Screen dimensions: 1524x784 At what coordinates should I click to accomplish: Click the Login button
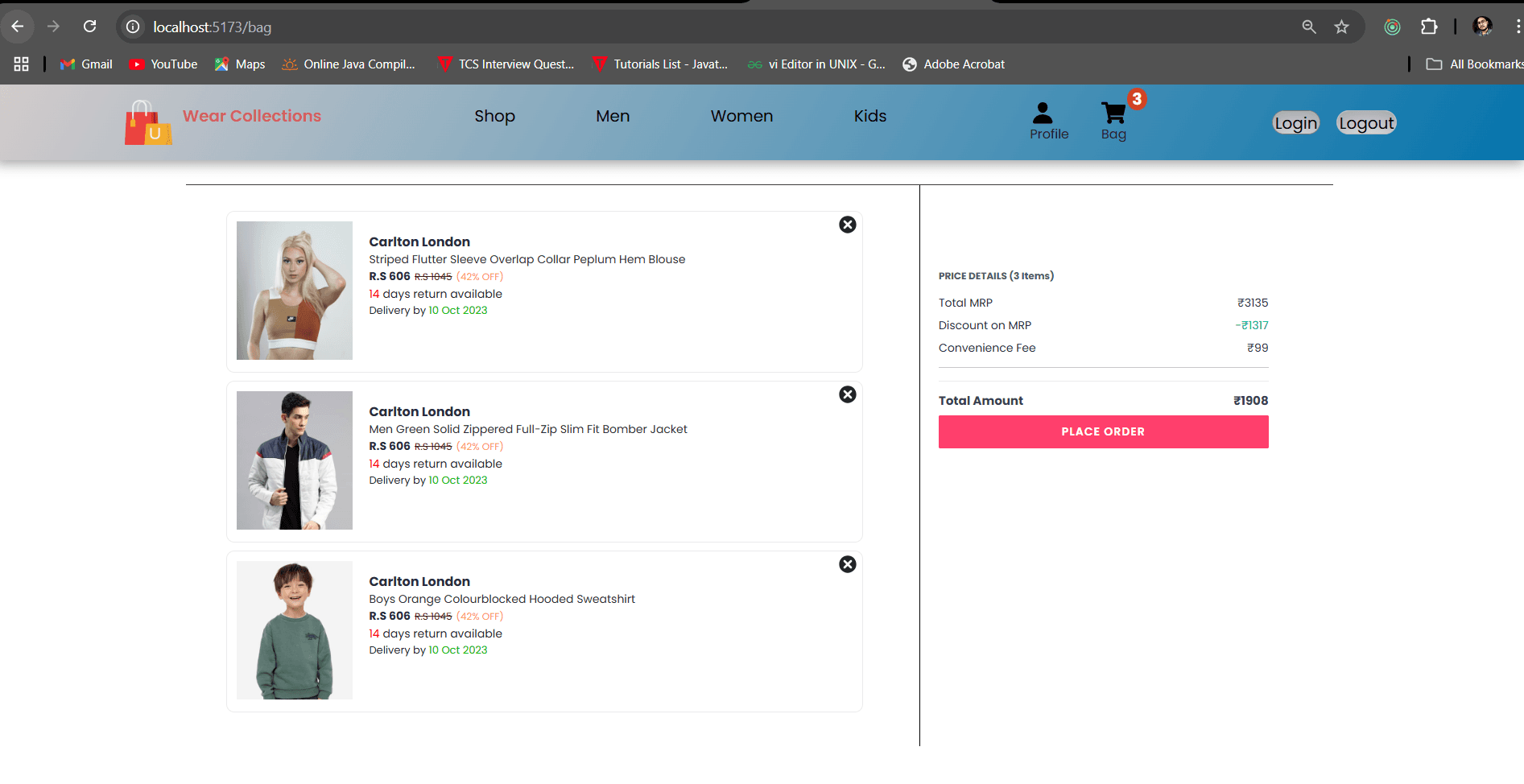pos(1296,123)
